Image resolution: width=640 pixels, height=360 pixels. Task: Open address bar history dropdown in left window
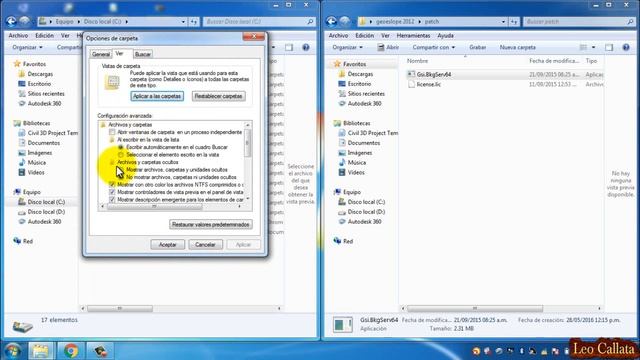[183, 21]
